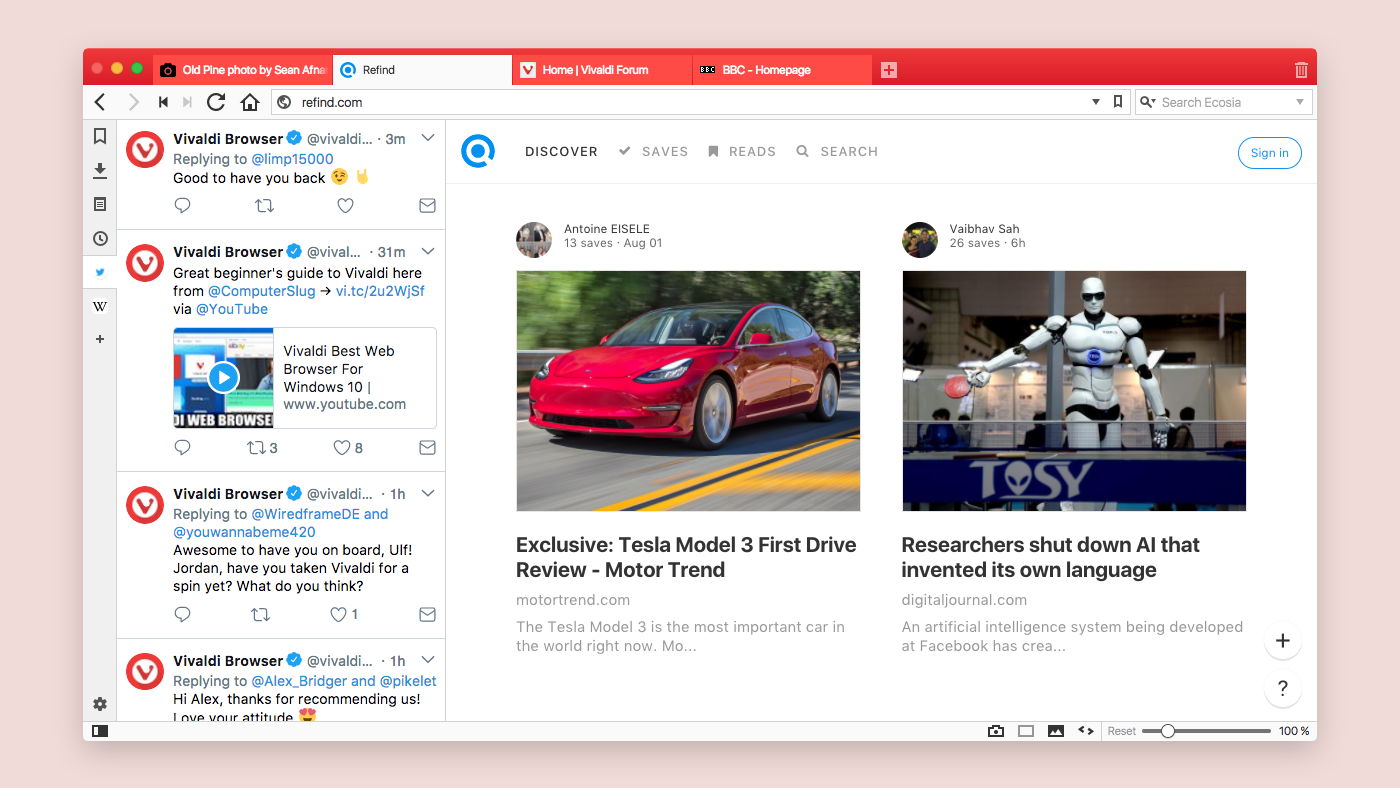
Task: Message the 'Good to have you back' tweet
Action: (x=427, y=205)
